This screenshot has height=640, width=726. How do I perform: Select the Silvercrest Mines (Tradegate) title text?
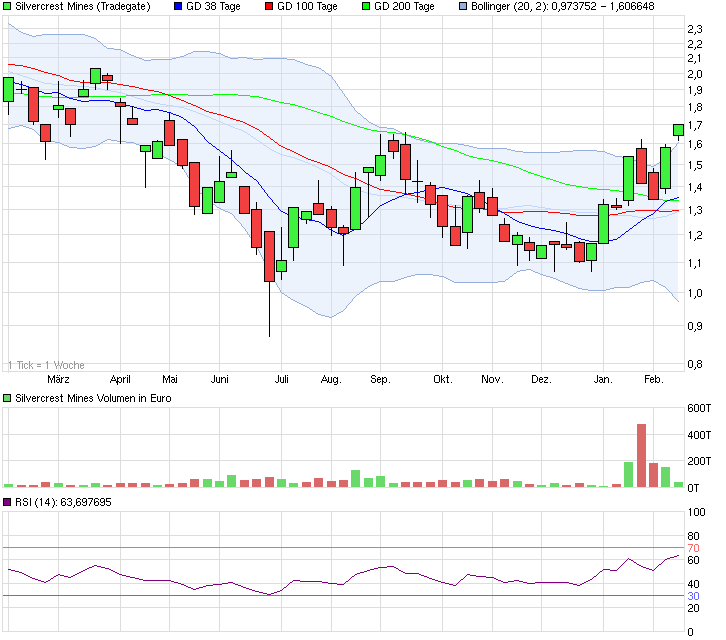(x=82, y=6)
